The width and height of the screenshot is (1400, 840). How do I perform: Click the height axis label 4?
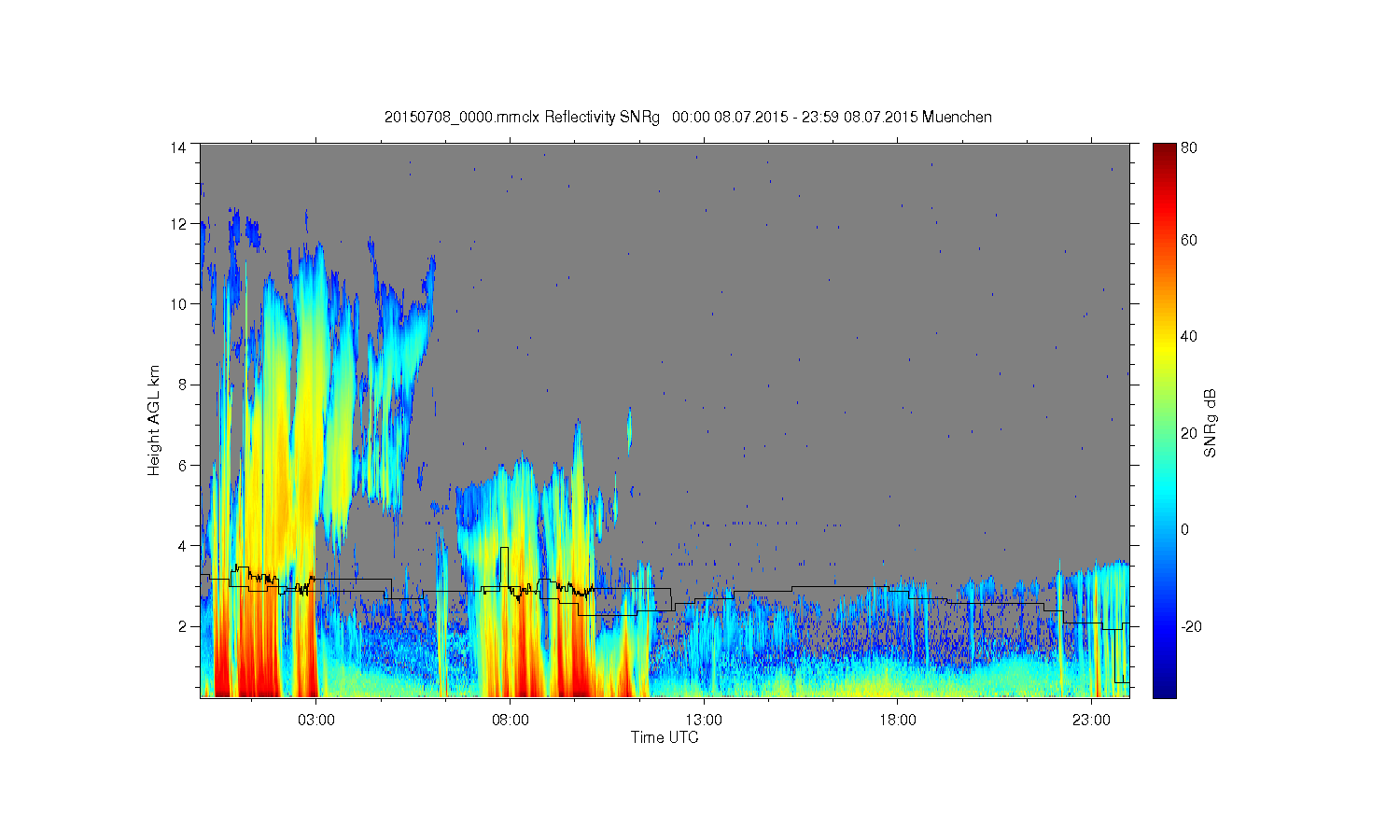point(183,546)
